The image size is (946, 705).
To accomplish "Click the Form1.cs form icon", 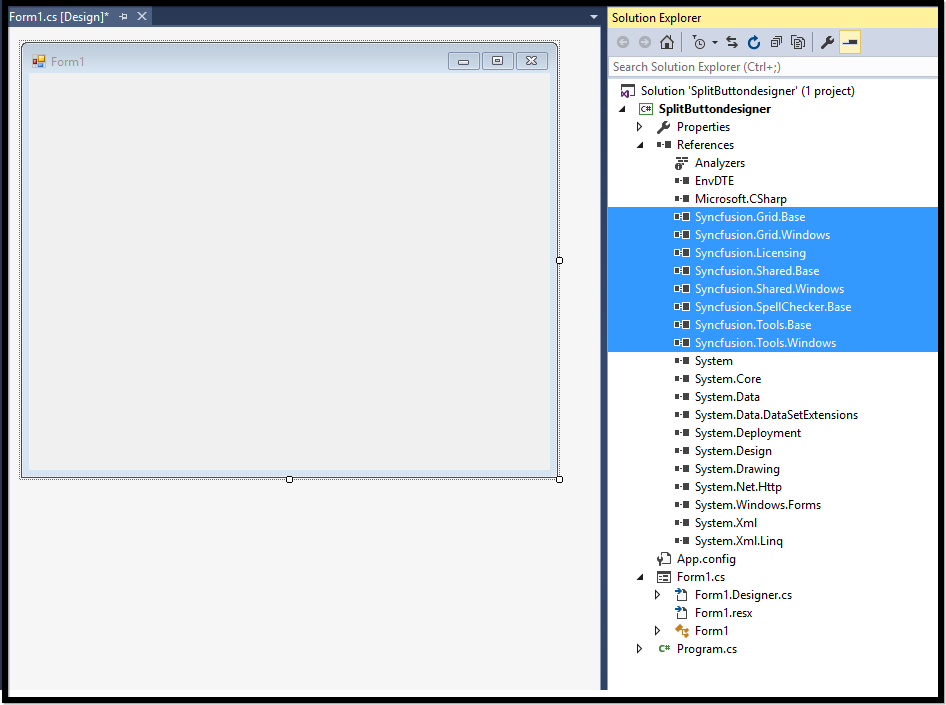I will click(x=664, y=577).
